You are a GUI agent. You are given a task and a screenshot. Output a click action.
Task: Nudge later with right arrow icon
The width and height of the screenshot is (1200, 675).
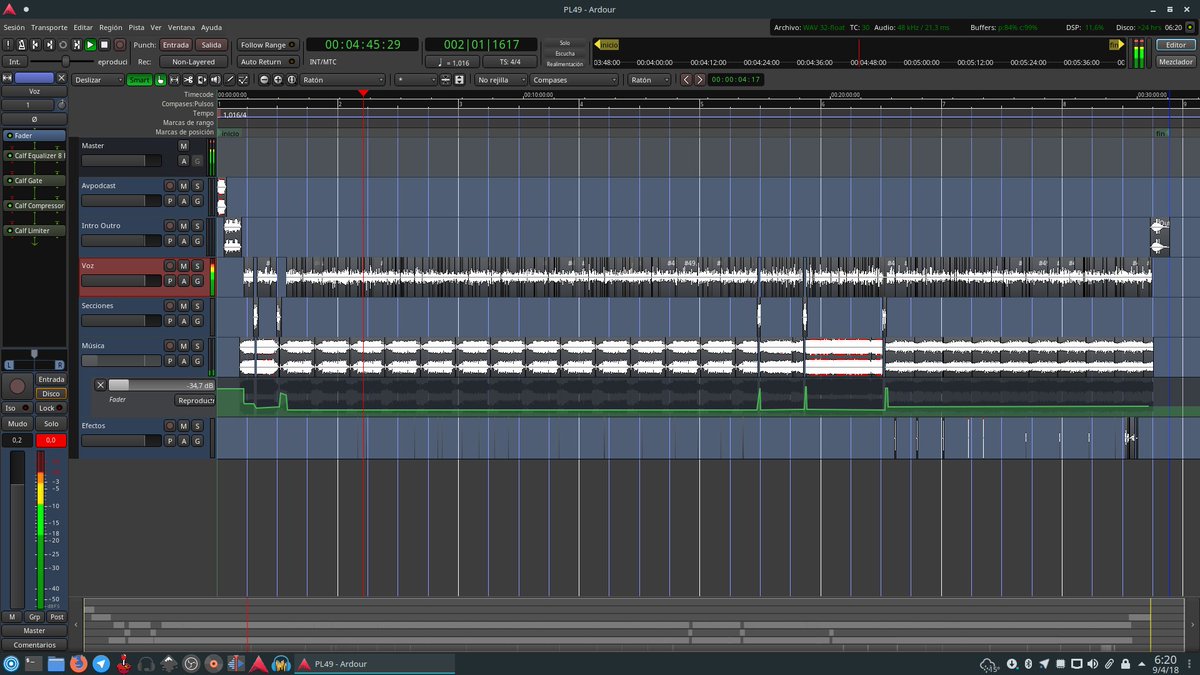(699, 79)
